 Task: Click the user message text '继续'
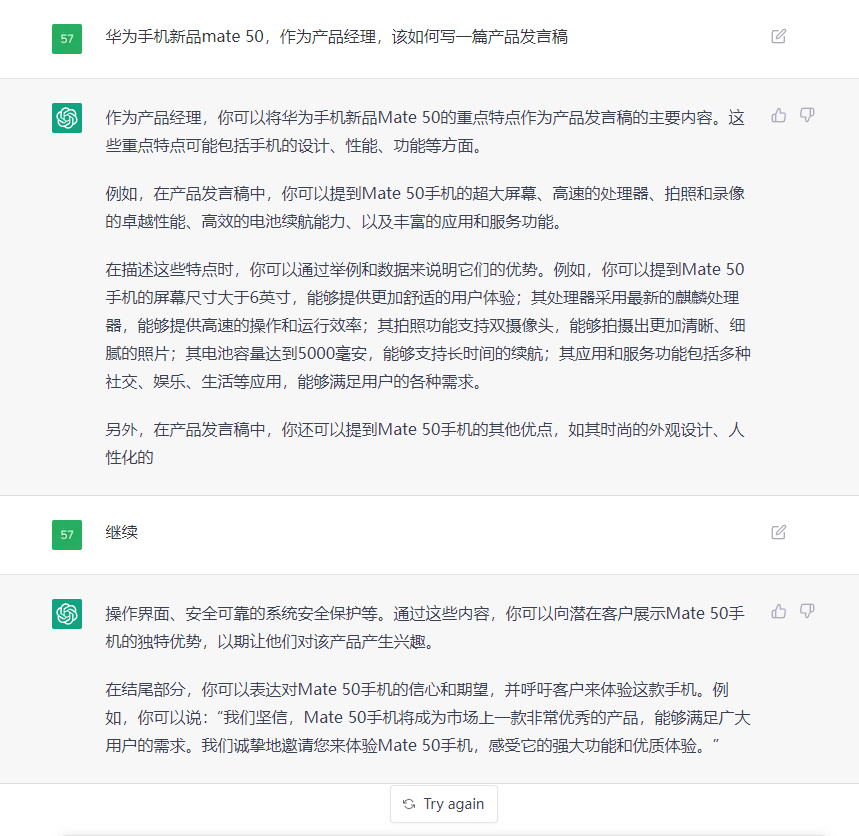(122, 532)
